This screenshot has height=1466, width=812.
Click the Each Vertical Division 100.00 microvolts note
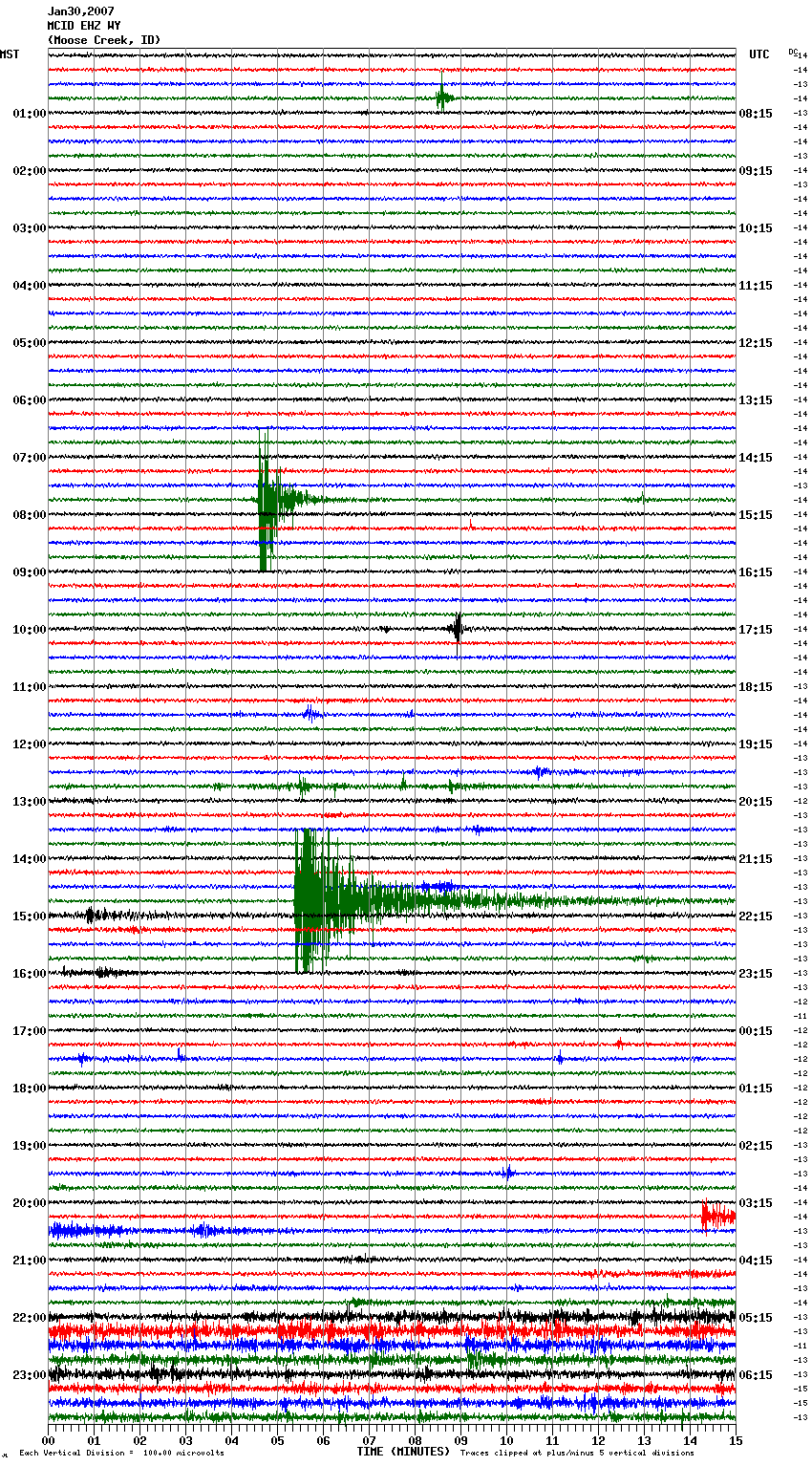click(x=121, y=1453)
